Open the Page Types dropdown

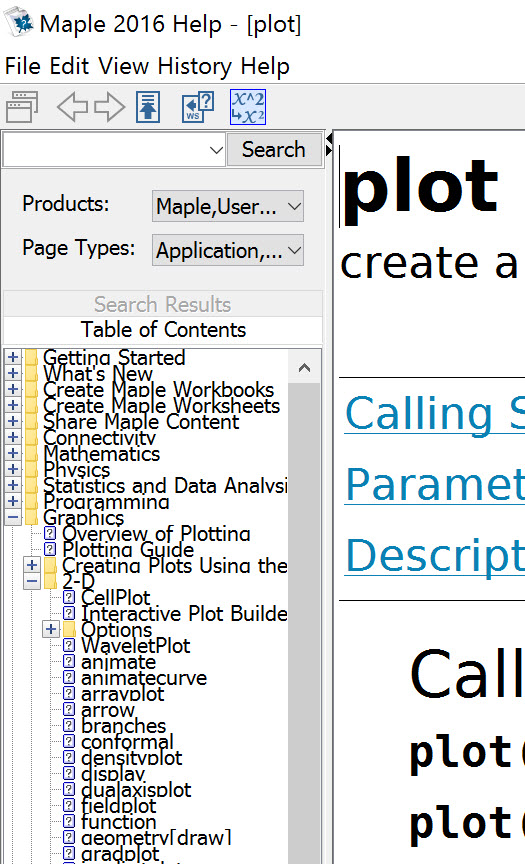pos(228,251)
